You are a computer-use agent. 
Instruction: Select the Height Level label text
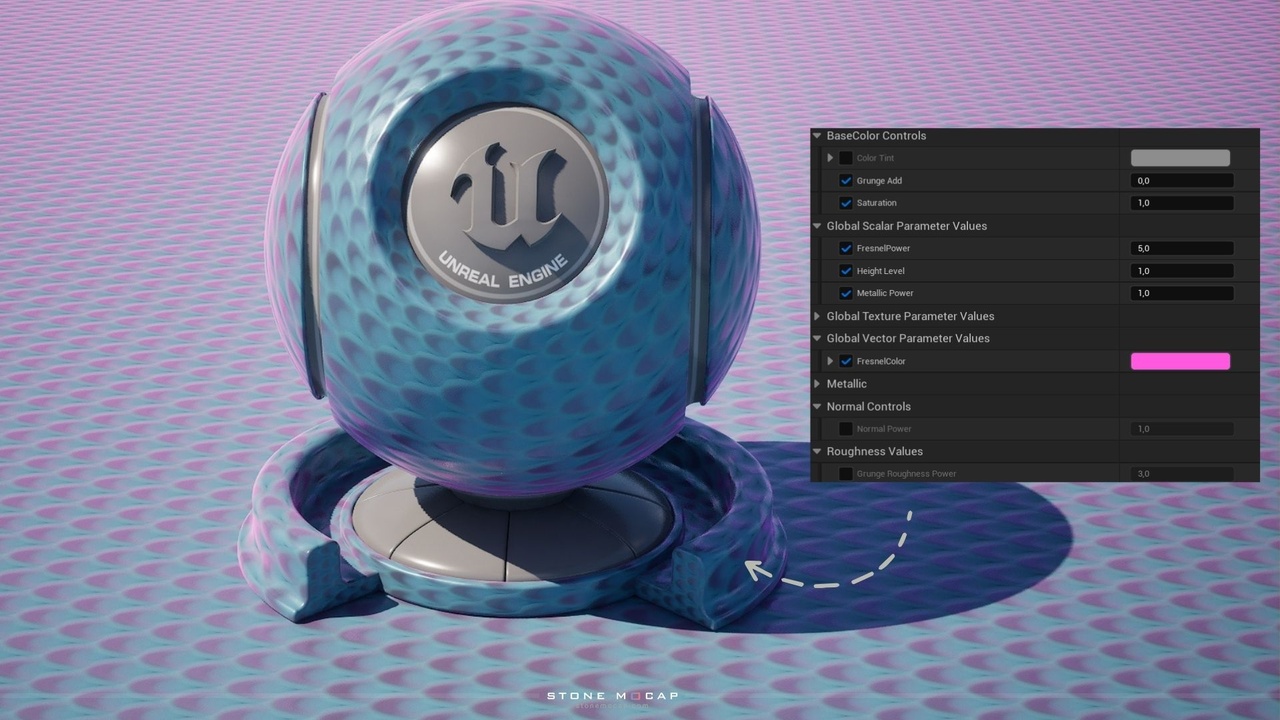tap(880, 271)
